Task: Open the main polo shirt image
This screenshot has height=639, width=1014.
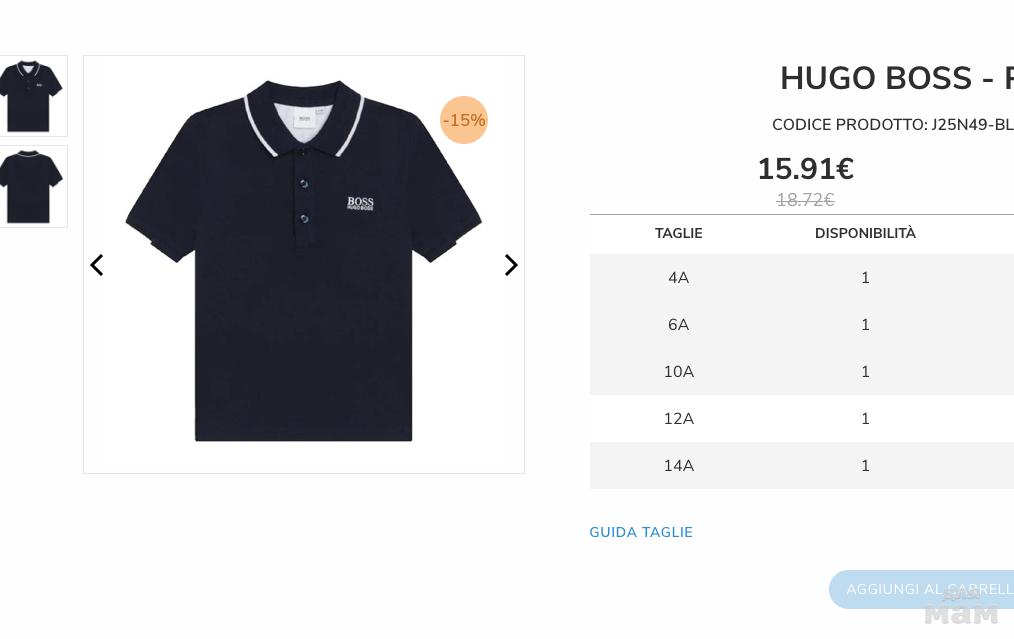Action: click(303, 264)
